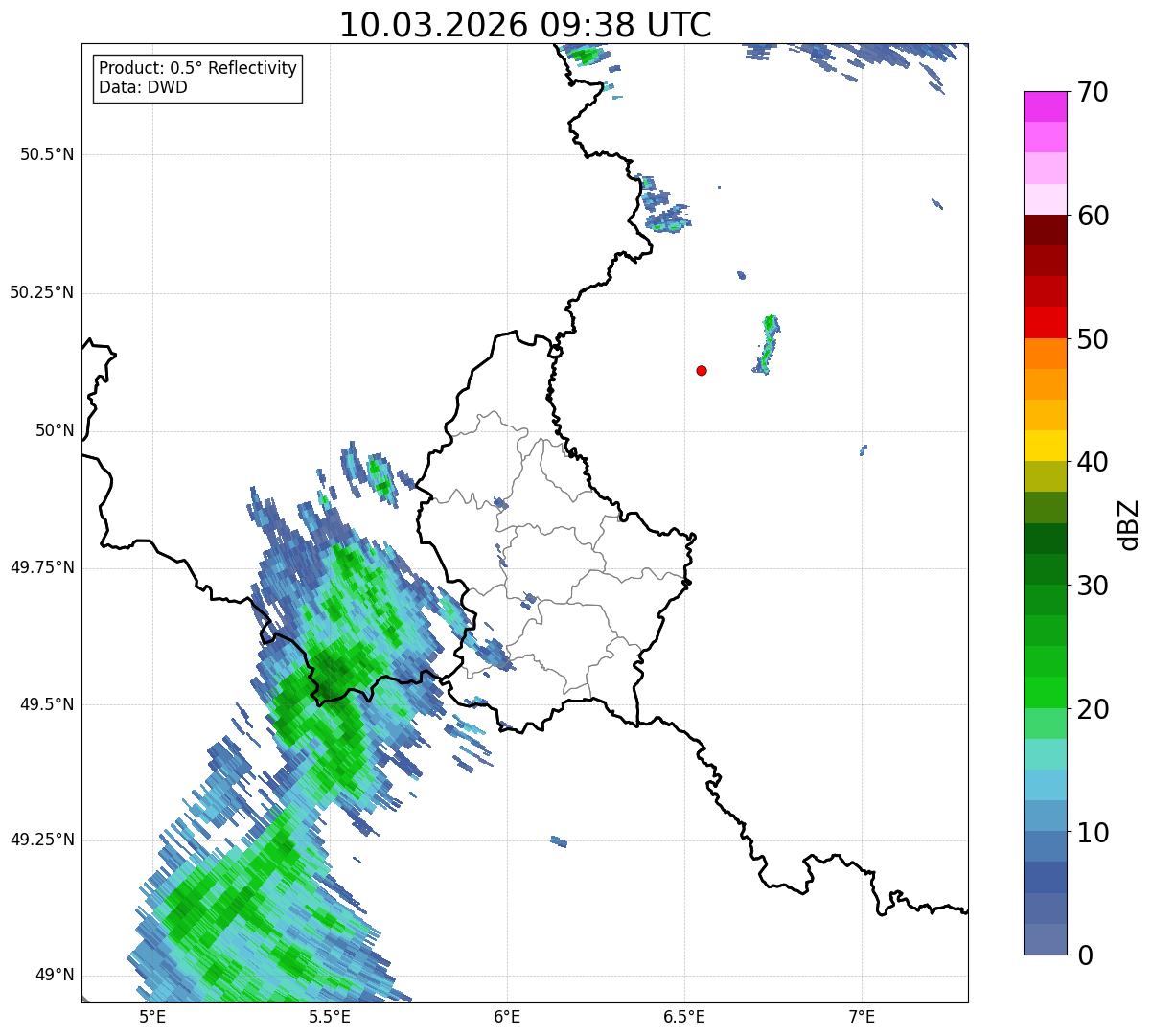Click the 7°E longitude label
Viewport: 1152px width, 1036px height.
[862, 1016]
